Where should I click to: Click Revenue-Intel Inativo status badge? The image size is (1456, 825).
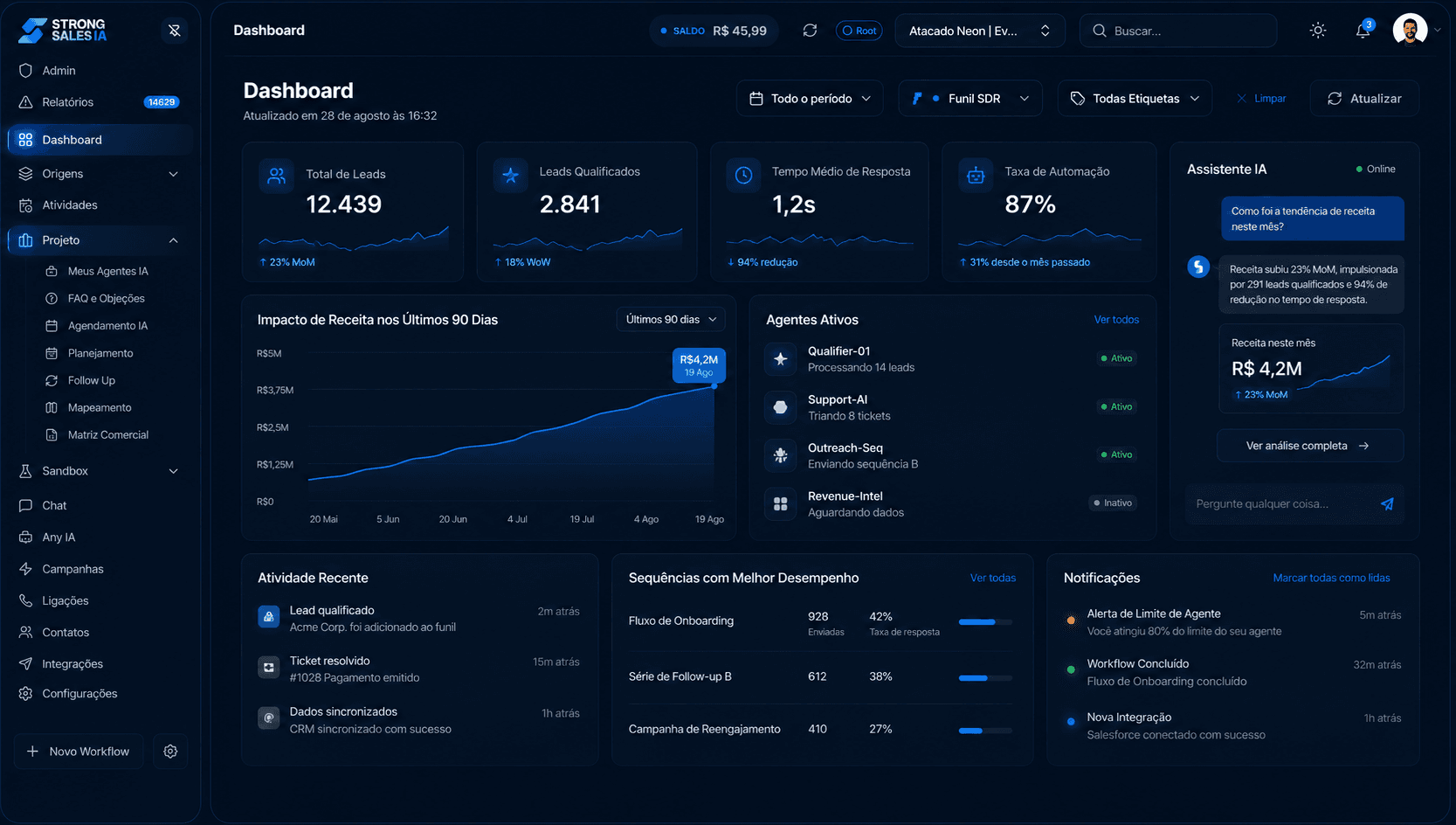[1113, 503]
